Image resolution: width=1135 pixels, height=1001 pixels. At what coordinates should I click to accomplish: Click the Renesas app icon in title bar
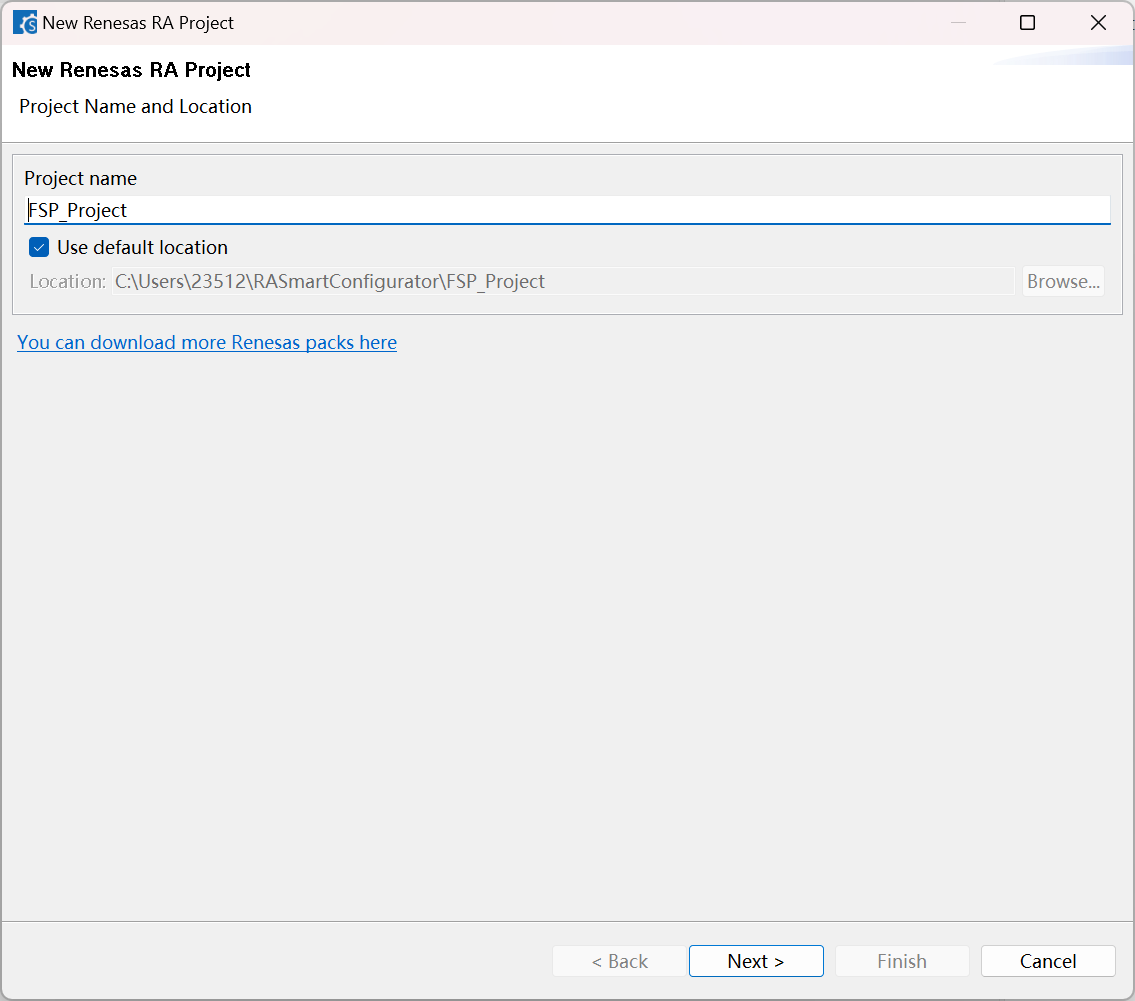coord(25,22)
